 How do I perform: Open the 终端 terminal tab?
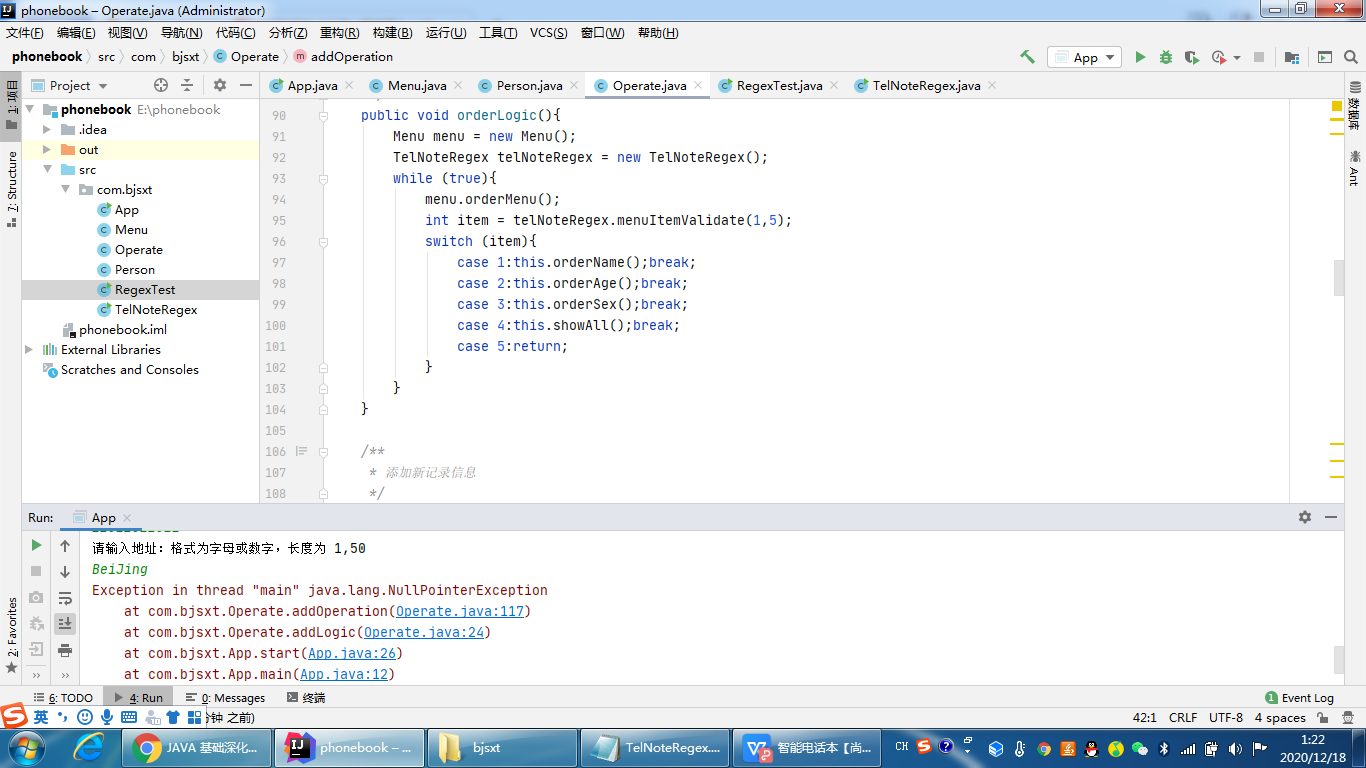[x=306, y=698]
